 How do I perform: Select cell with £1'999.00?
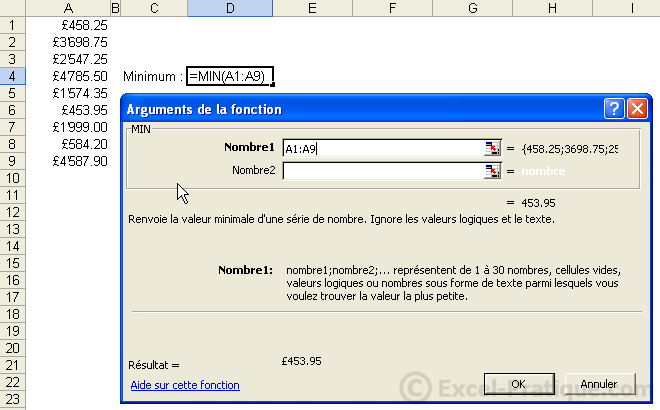(x=68, y=127)
